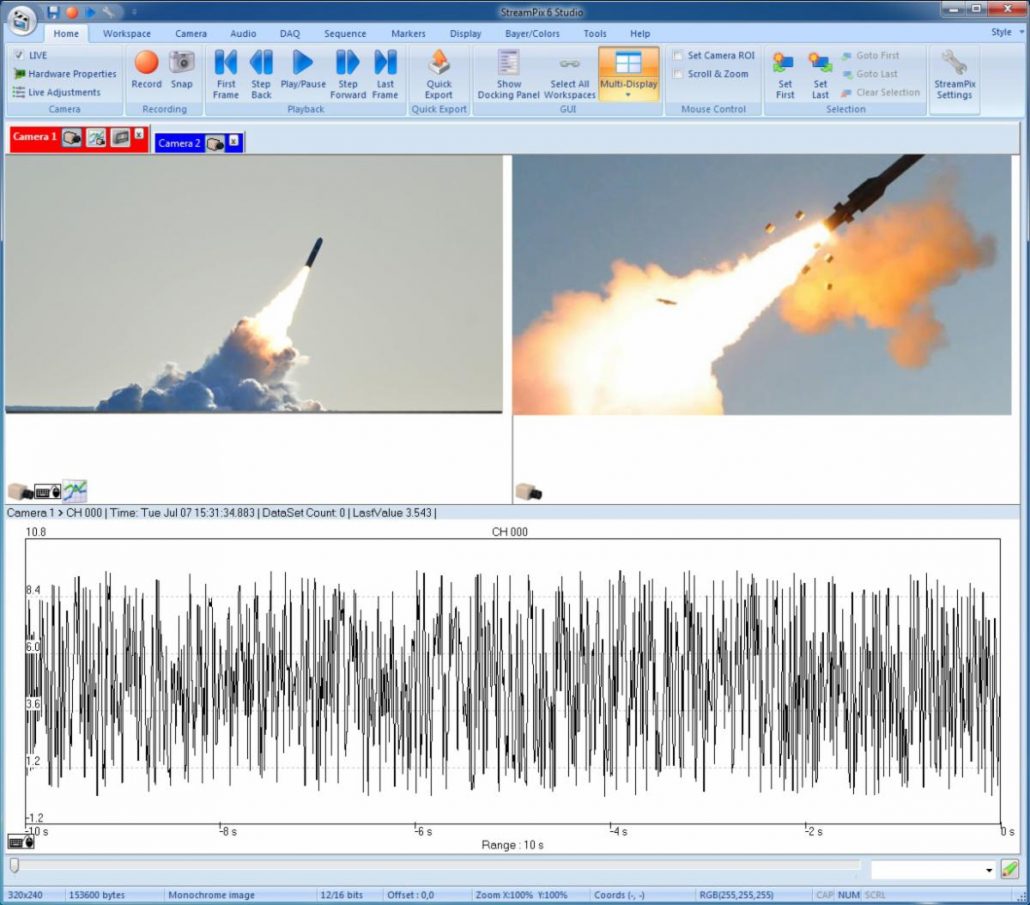Click the camera icon on the Camera 2 tab
This screenshot has width=1030, height=905.
(x=213, y=143)
